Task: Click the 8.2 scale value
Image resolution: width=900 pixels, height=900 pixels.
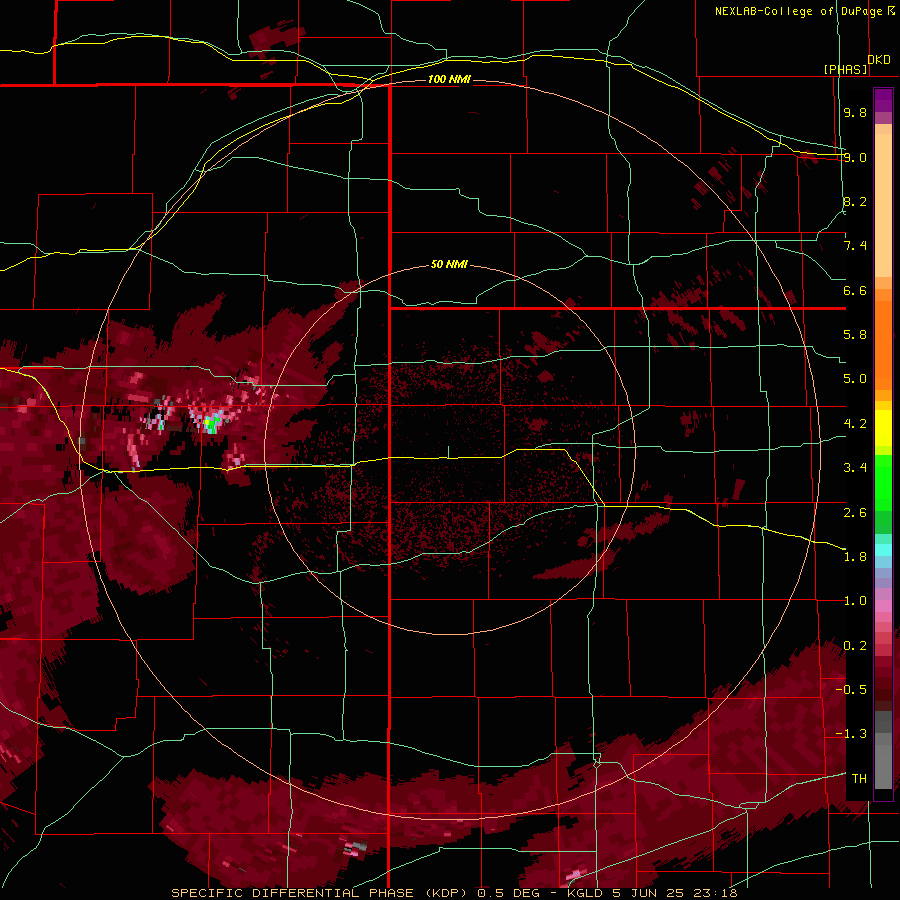Action: coord(855,201)
